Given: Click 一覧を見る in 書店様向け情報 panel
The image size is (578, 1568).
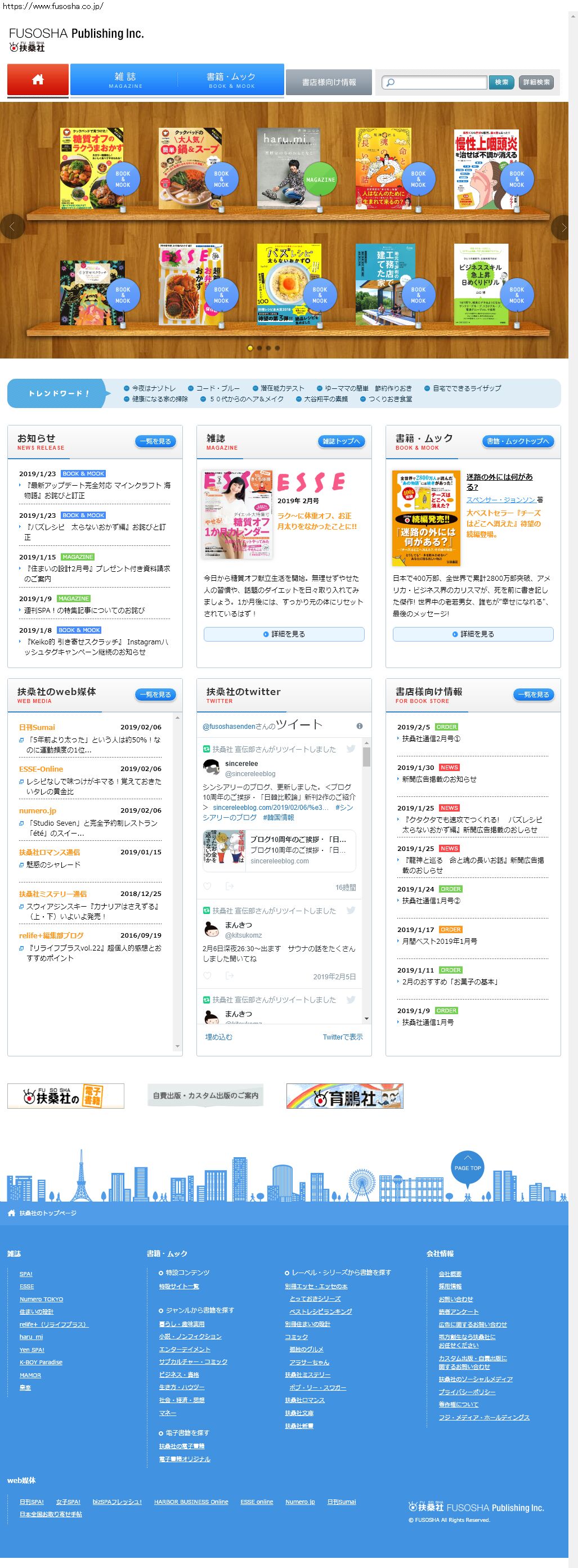Looking at the screenshot, I should click(x=534, y=695).
